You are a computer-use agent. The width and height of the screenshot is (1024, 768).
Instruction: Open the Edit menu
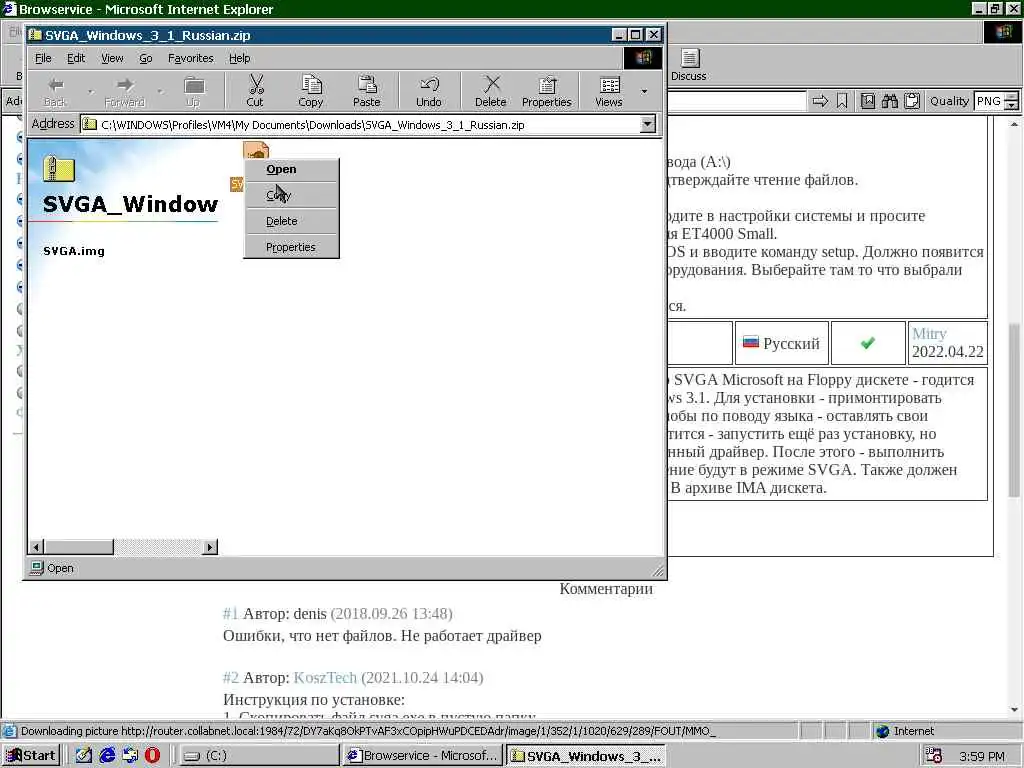76,58
